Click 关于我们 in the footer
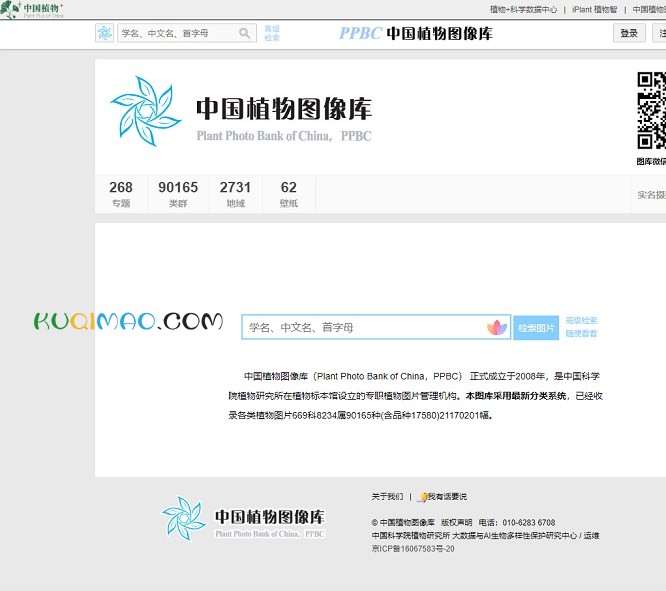The width and height of the screenshot is (666, 591). point(387,497)
